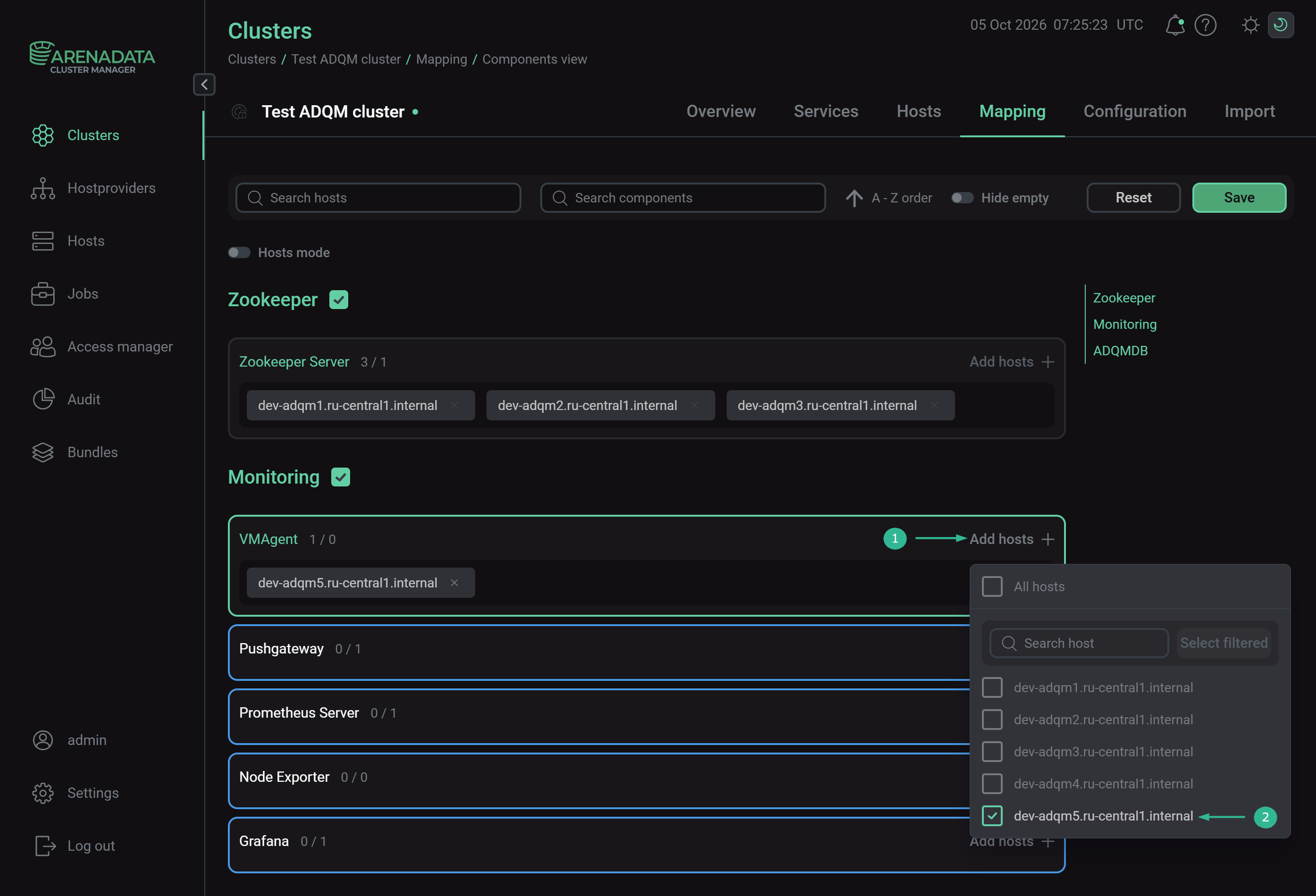Click the Save button

pyautogui.click(x=1239, y=198)
